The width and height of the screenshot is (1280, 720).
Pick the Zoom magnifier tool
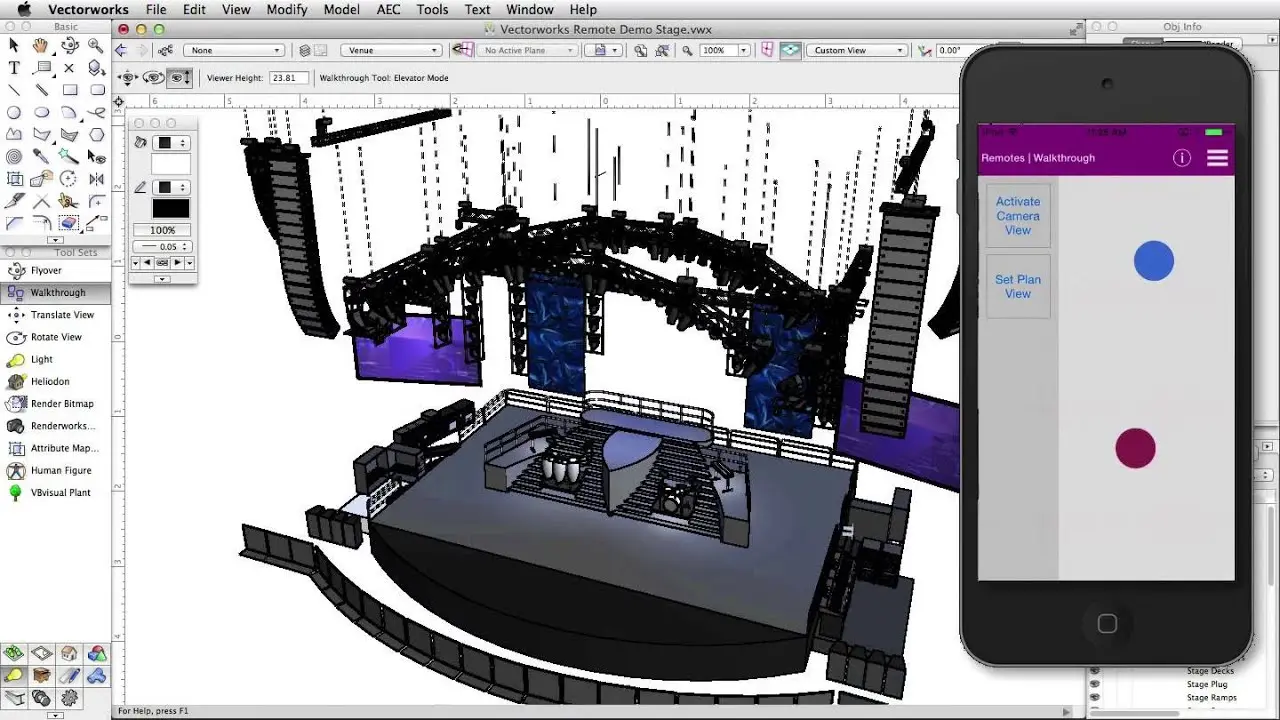(96, 45)
